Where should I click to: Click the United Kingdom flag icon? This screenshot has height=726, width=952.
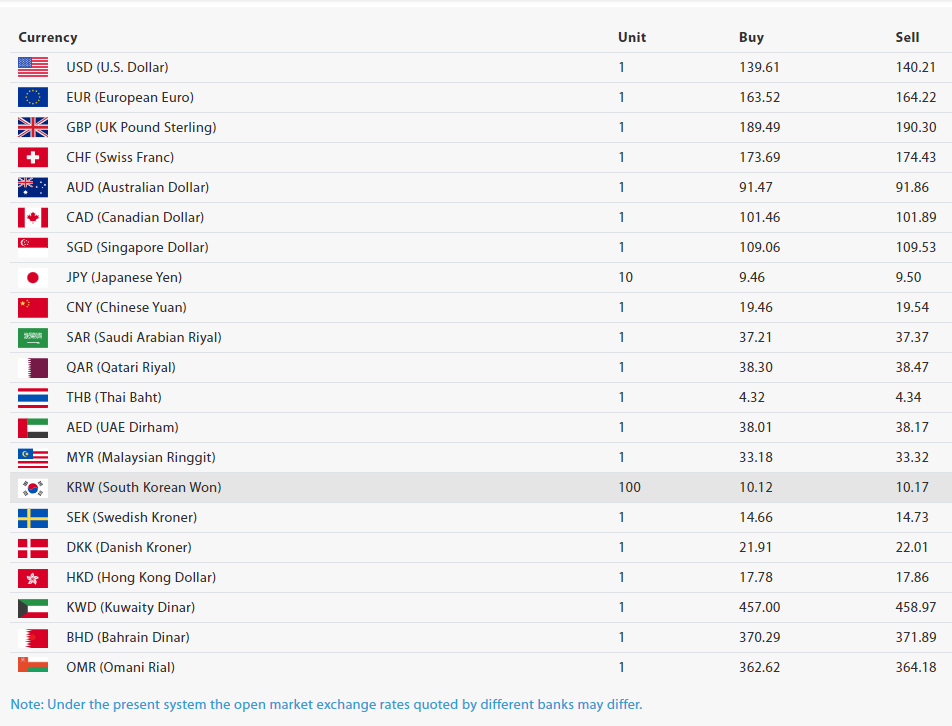[33, 127]
